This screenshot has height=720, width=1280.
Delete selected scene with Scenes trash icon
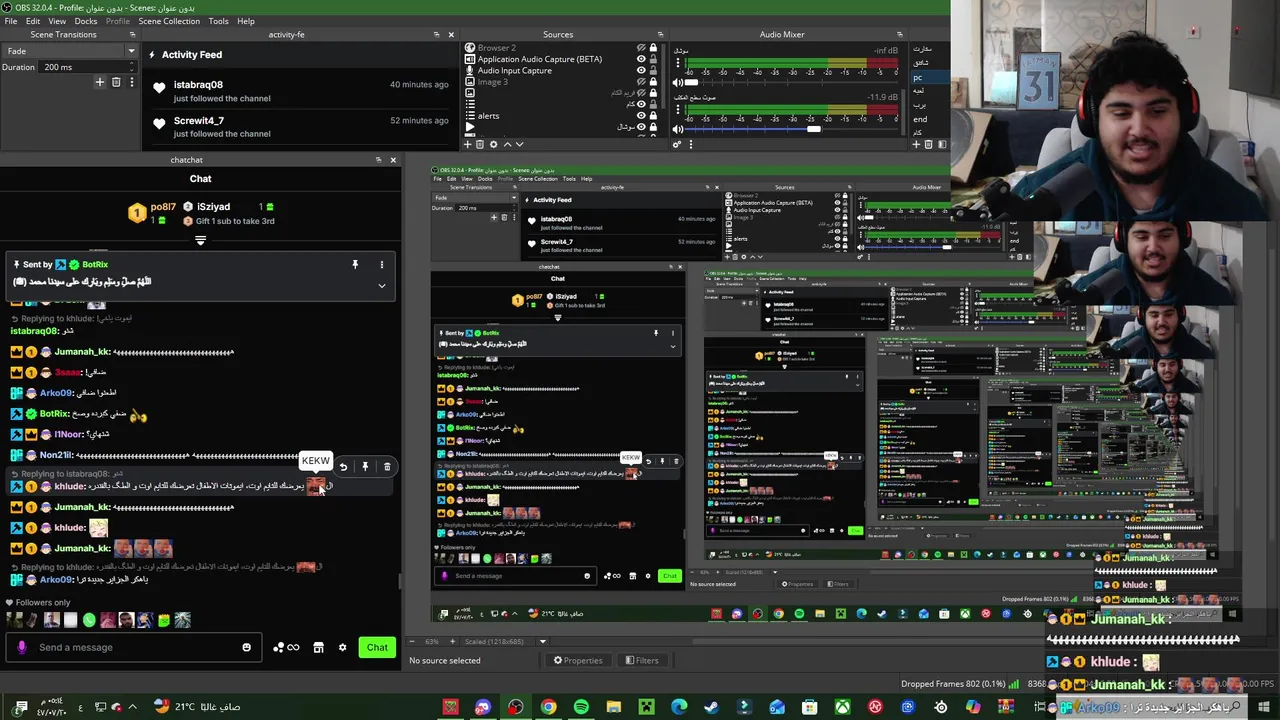coord(929,144)
